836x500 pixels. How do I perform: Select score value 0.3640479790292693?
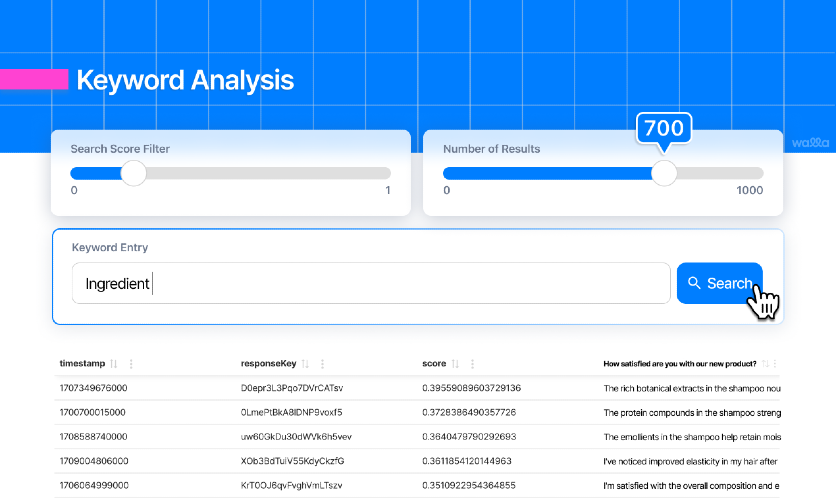point(469,437)
